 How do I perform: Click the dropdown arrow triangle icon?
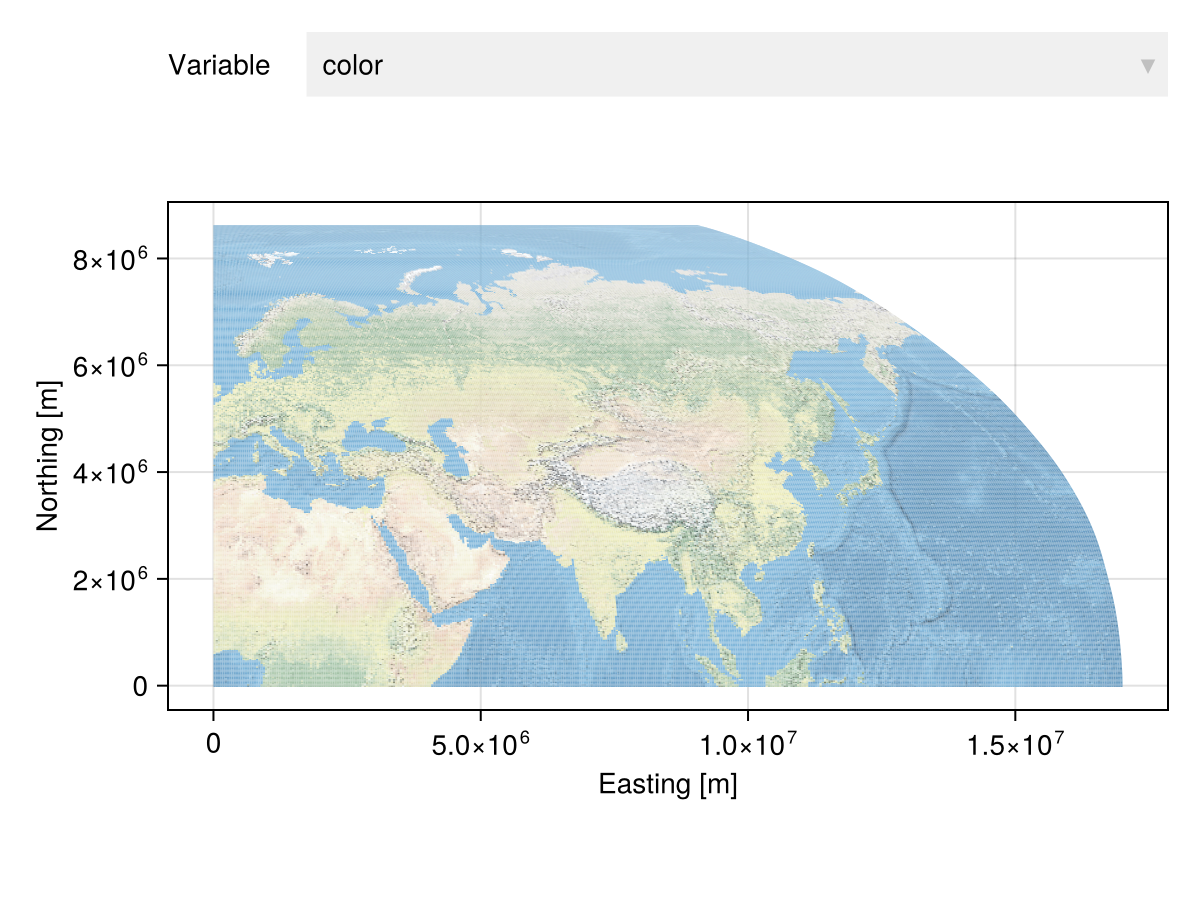coord(1147,66)
